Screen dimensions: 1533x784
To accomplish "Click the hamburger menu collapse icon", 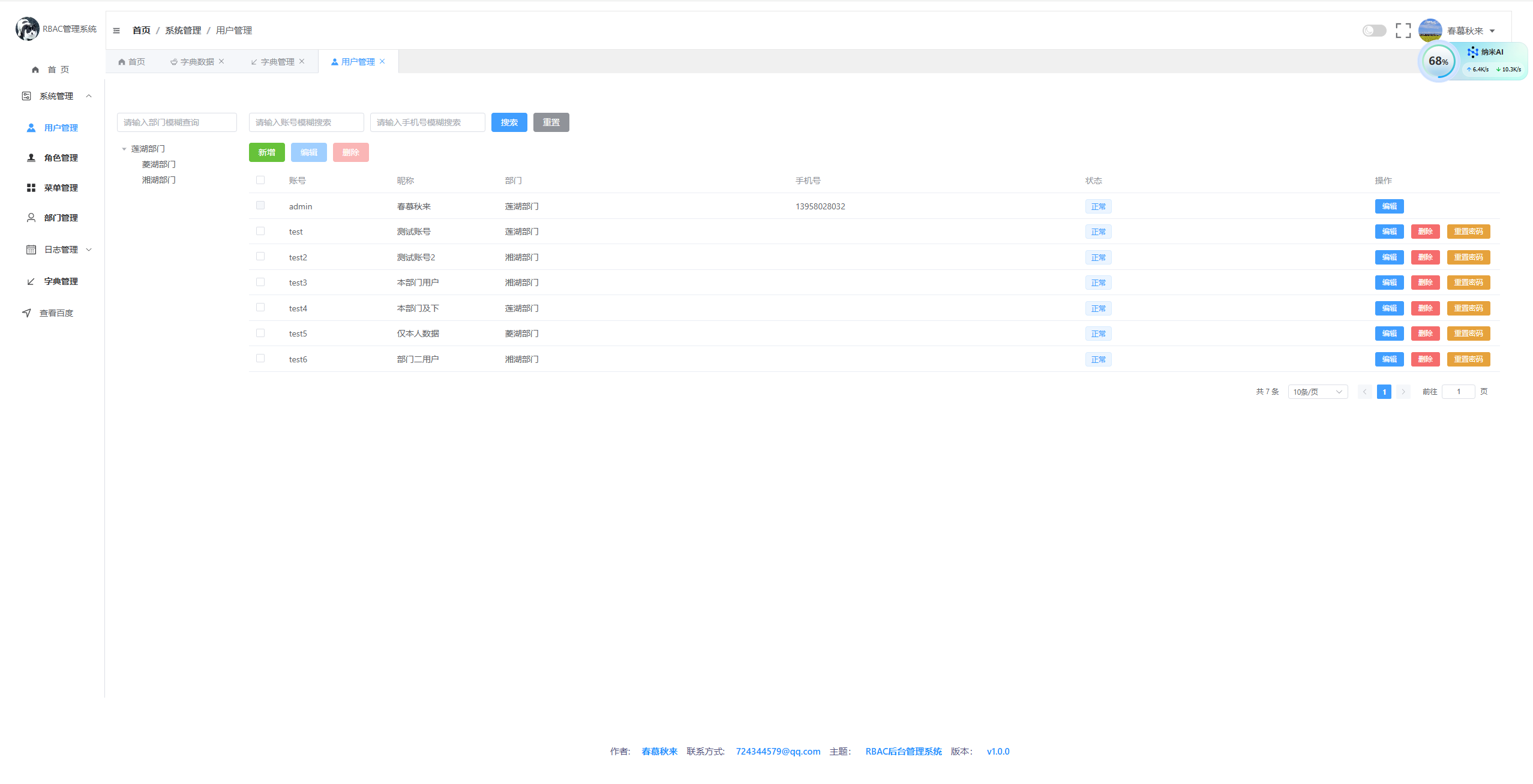I will point(116,31).
